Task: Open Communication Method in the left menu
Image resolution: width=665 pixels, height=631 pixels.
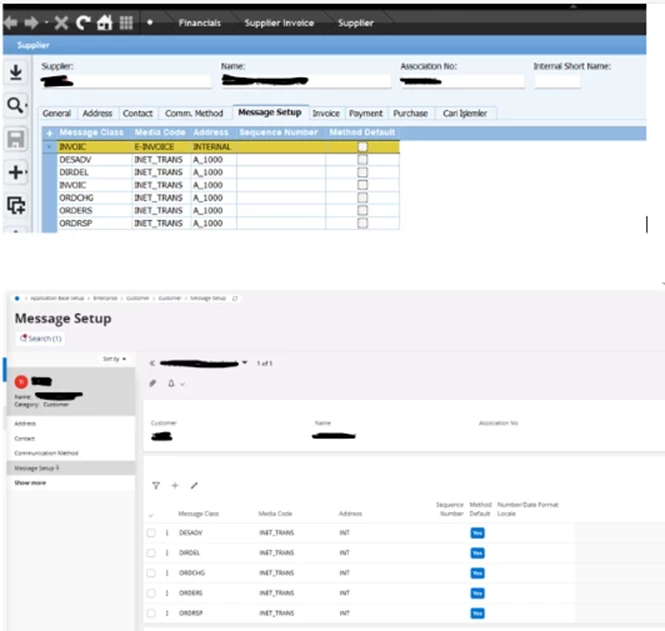Action: [x=46, y=453]
